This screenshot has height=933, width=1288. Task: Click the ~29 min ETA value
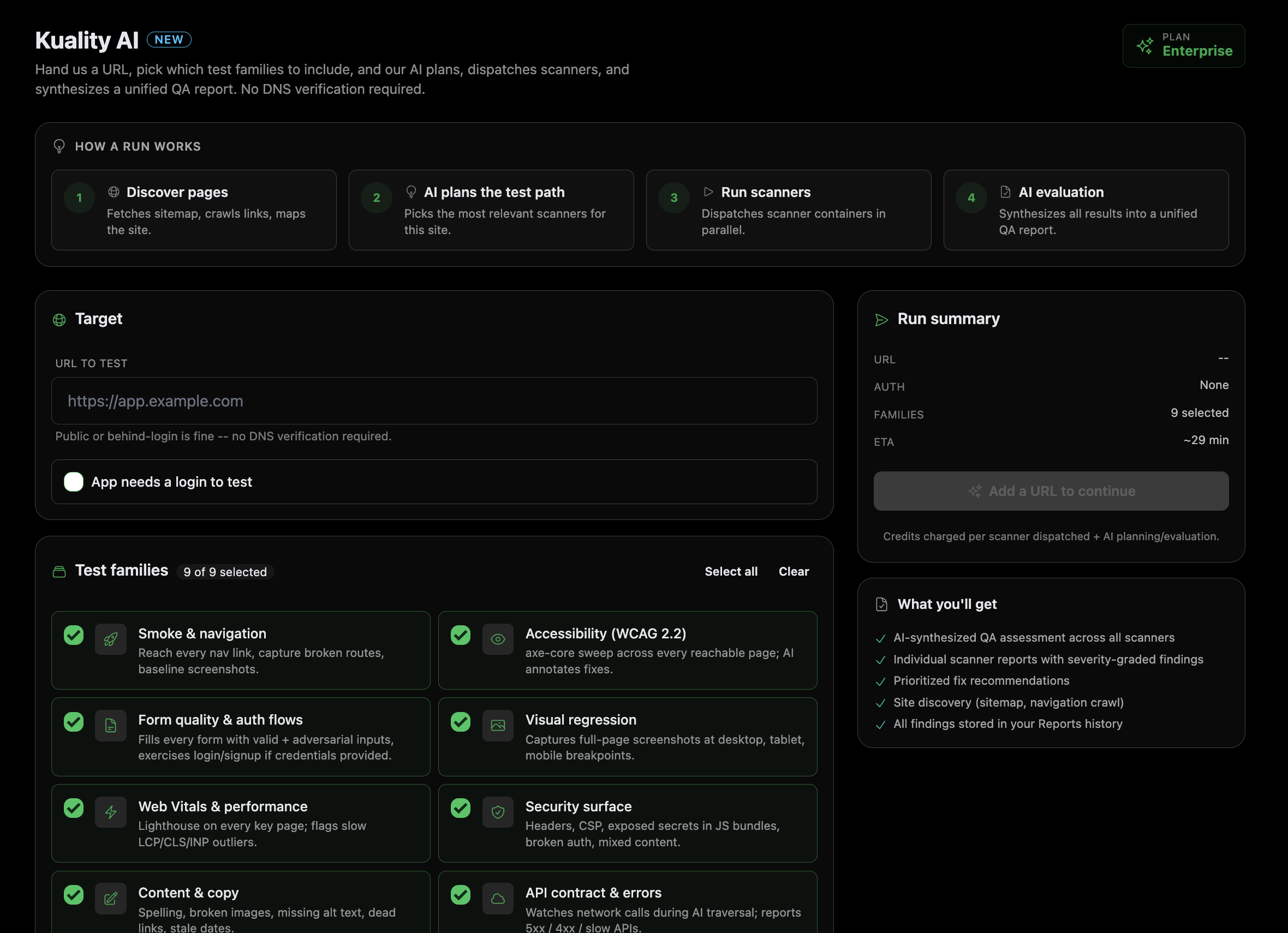click(x=1206, y=440)
